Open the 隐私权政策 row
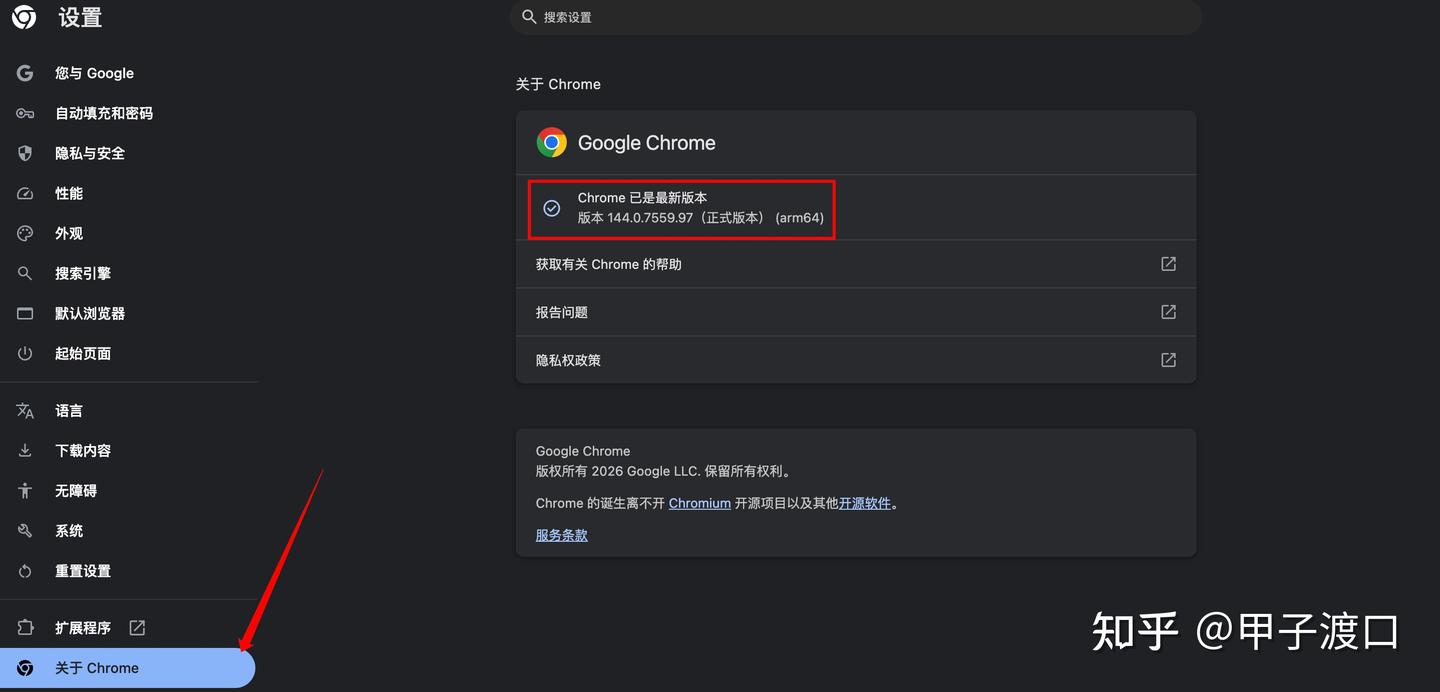Image resolution: width=1440 pixels, height=692 pixels. (856, 360)
